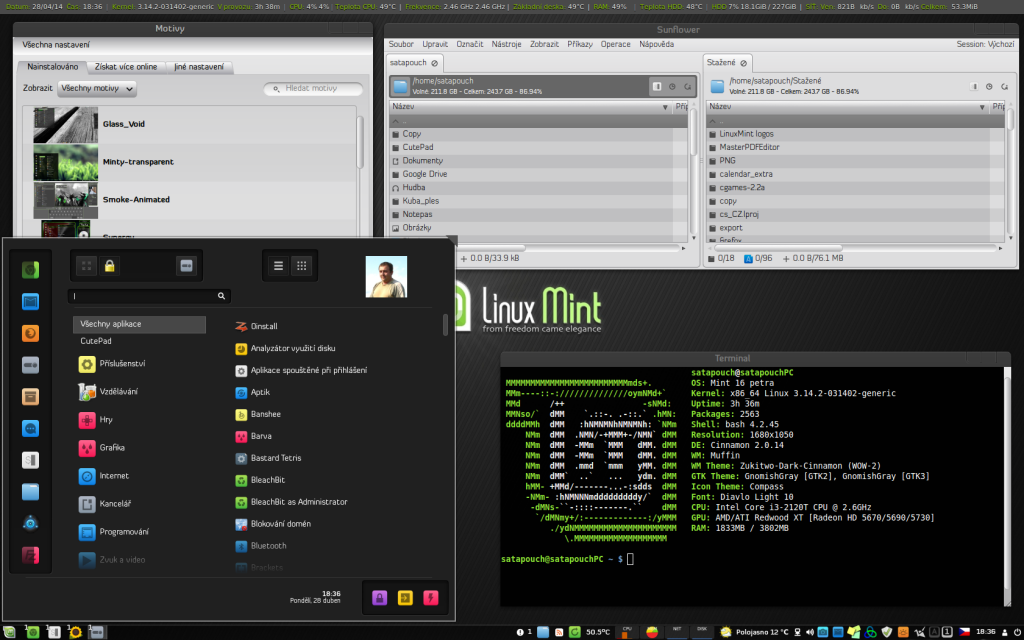Screen dimensions: 1024x640
Task: Switch to the Jiné nastavení tab
Action: coord(199,67)
